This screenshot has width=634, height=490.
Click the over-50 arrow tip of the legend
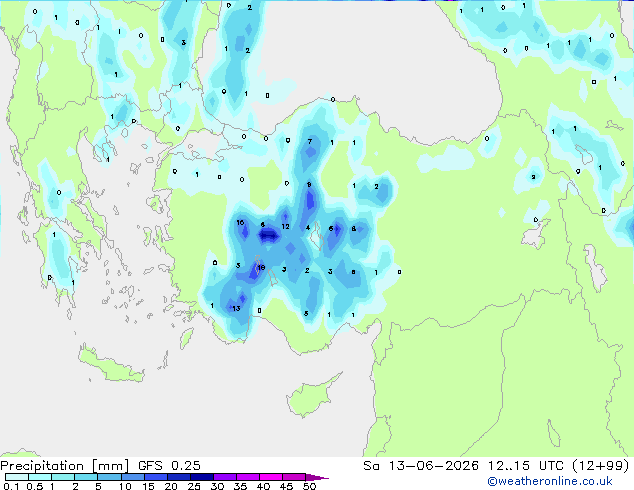[x=317, y=477]
